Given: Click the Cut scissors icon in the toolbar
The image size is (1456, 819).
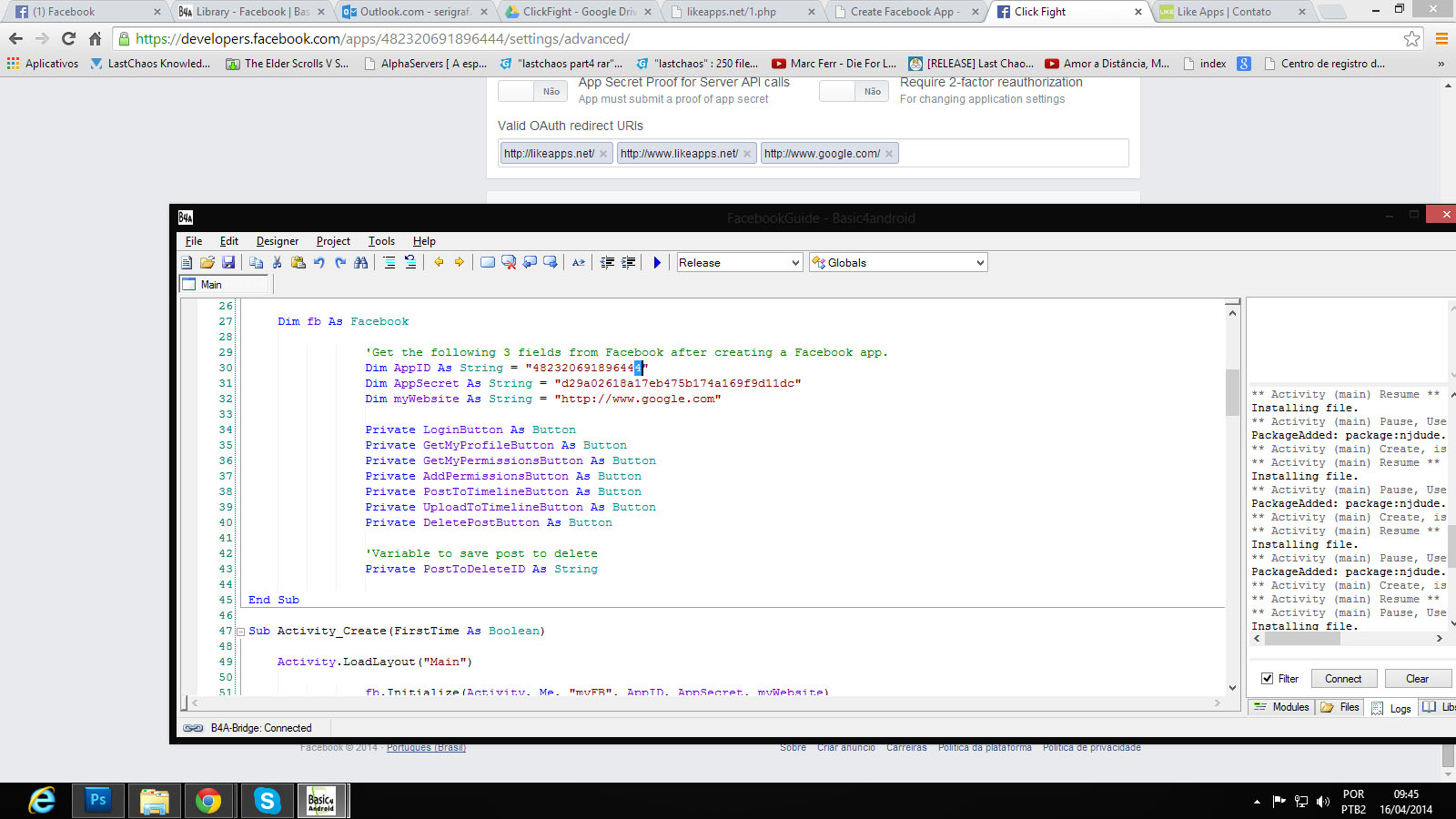Looking at the screenshot, I should pyautogui.click(x=277, y=263).
